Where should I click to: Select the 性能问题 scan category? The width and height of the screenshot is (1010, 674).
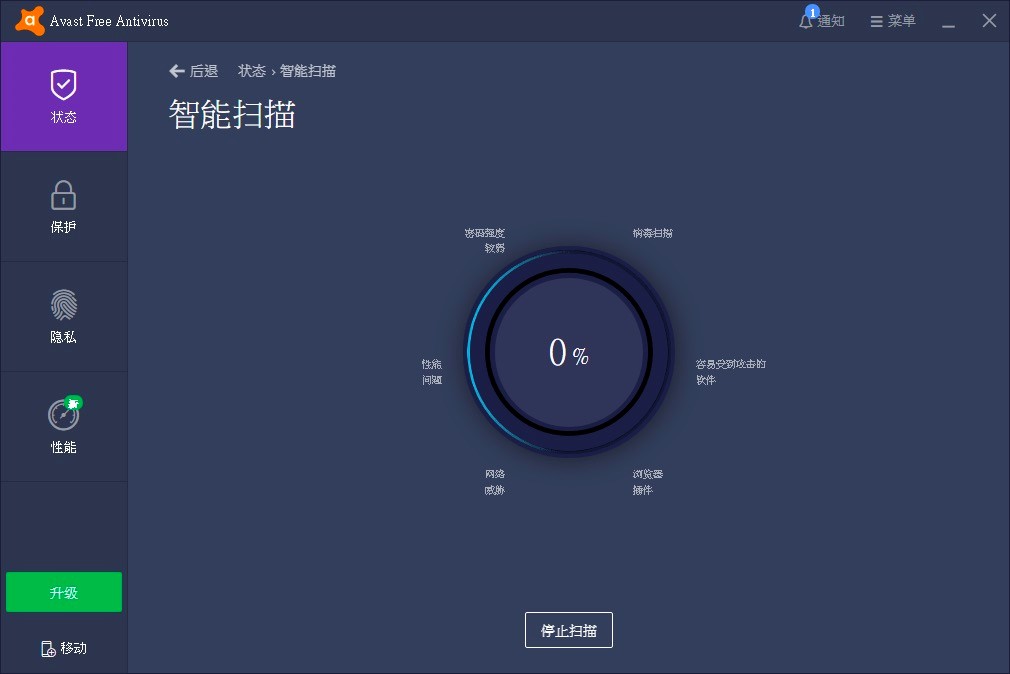click(432, 372)
